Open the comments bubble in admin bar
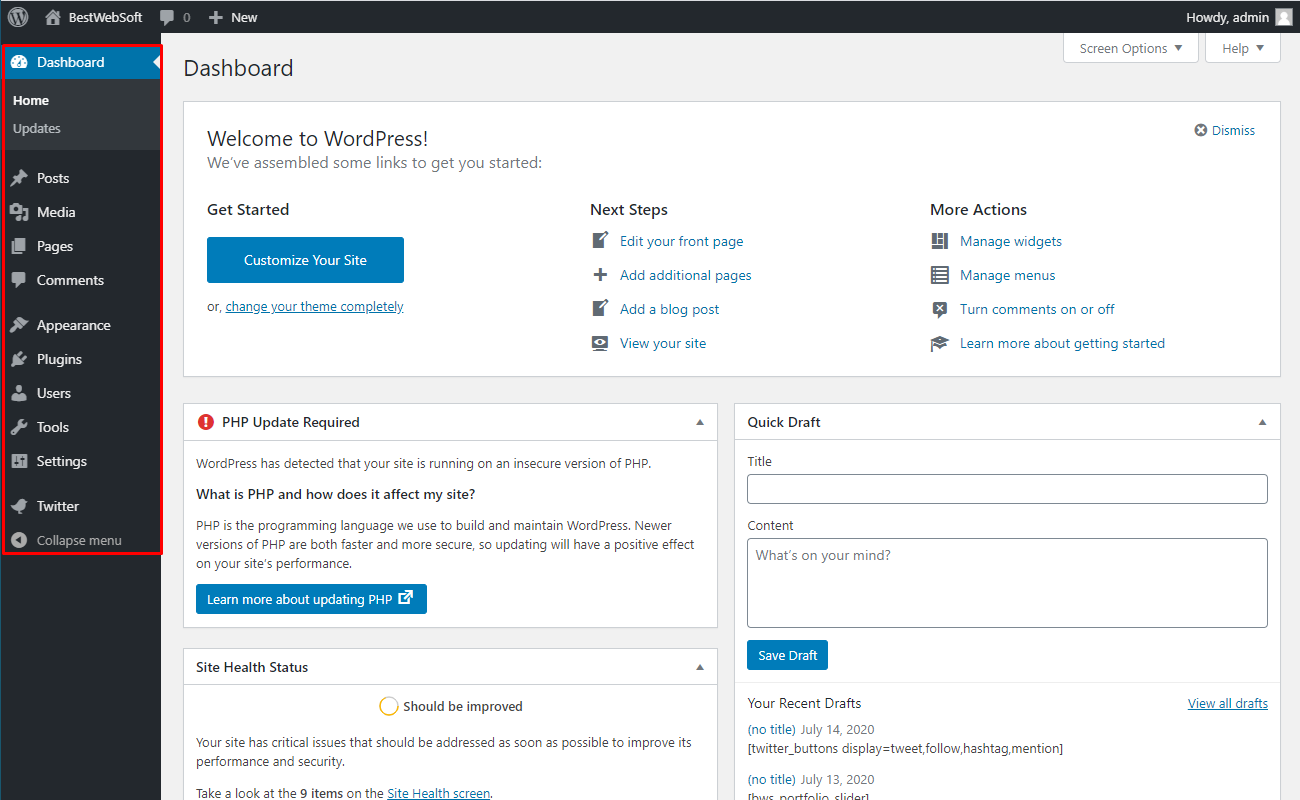The height and width of the screenshot is (800, 1300). (x=167, y=17)
